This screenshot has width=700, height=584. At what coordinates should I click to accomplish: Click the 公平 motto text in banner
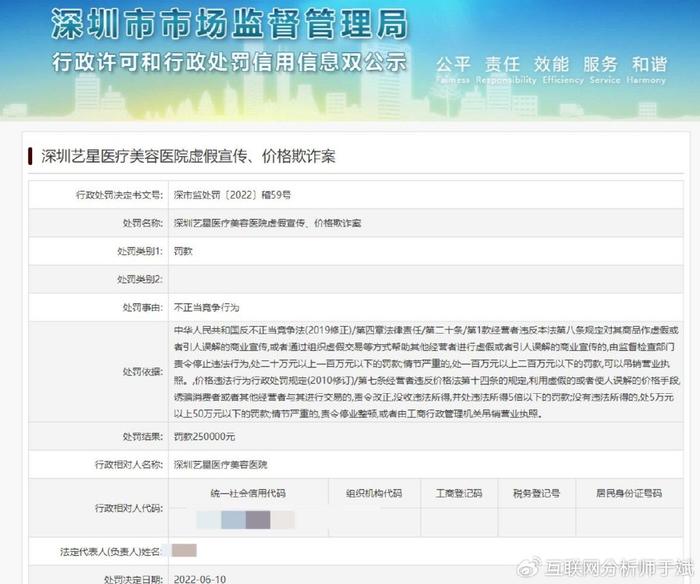point(453,65)
